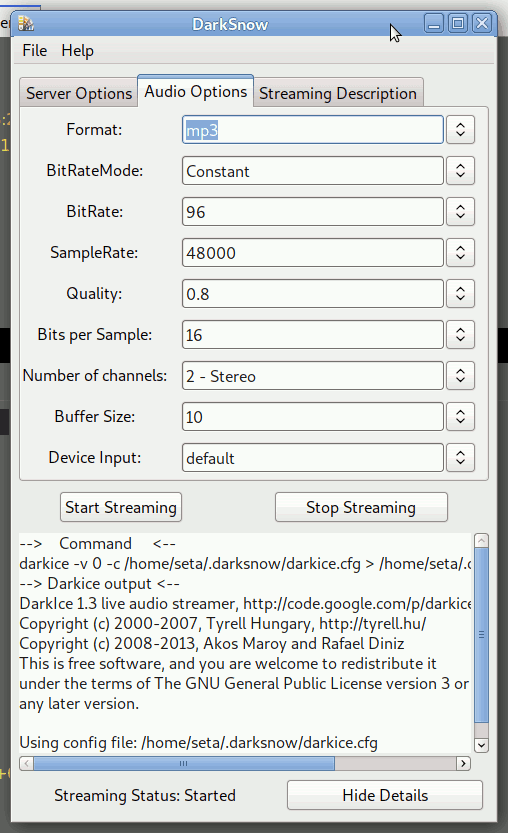Open the File menu
This screenshot has height=833, width=508.
coord(35,50)
